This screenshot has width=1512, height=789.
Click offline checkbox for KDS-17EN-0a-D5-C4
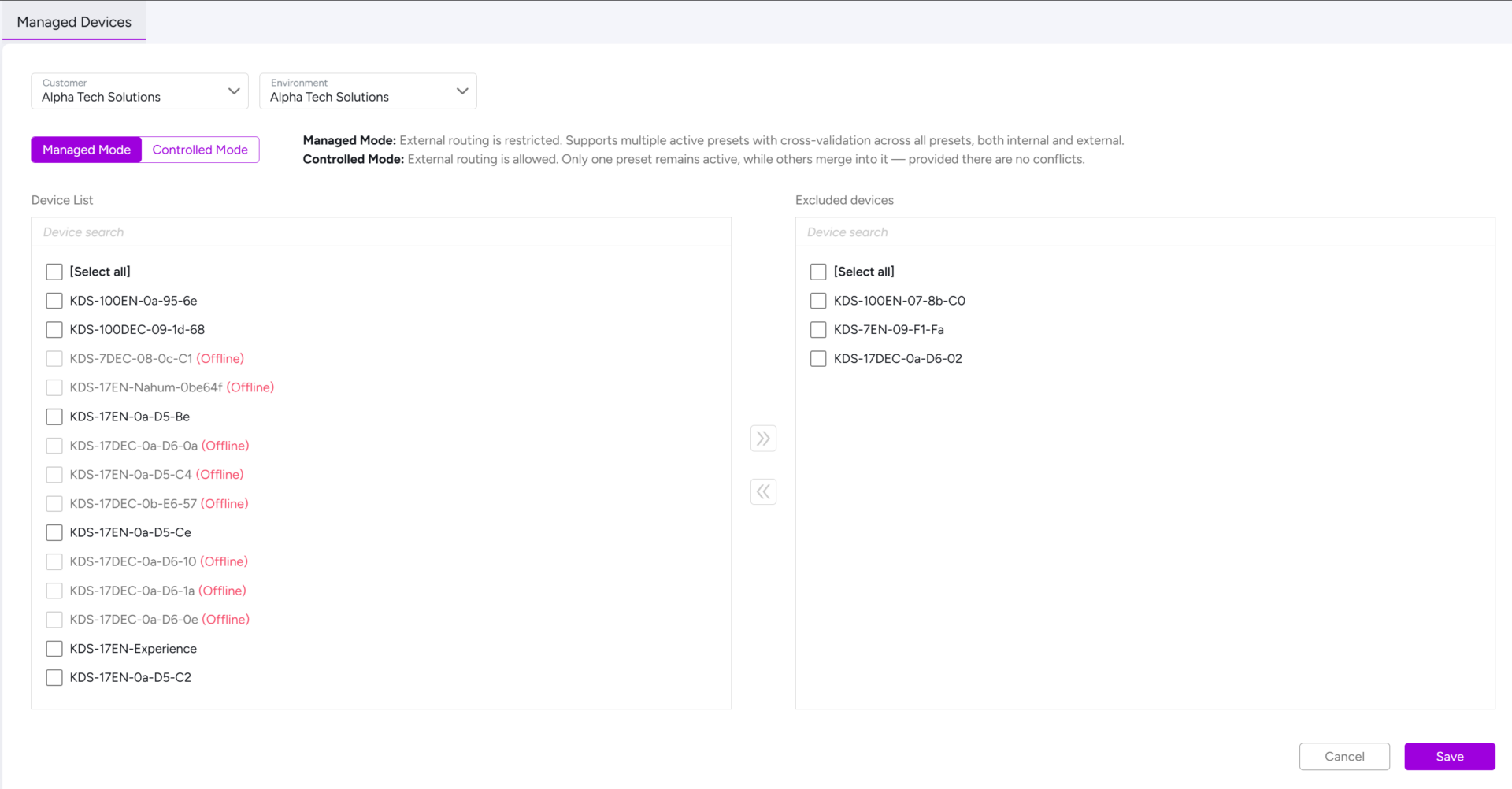54,475
